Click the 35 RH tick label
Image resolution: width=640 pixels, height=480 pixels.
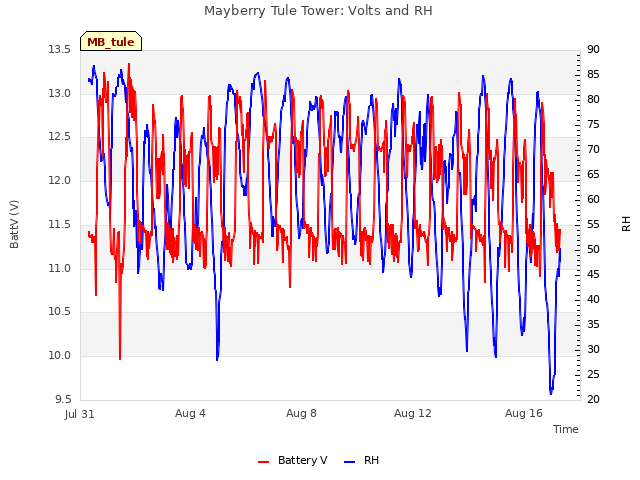(593, 324)
